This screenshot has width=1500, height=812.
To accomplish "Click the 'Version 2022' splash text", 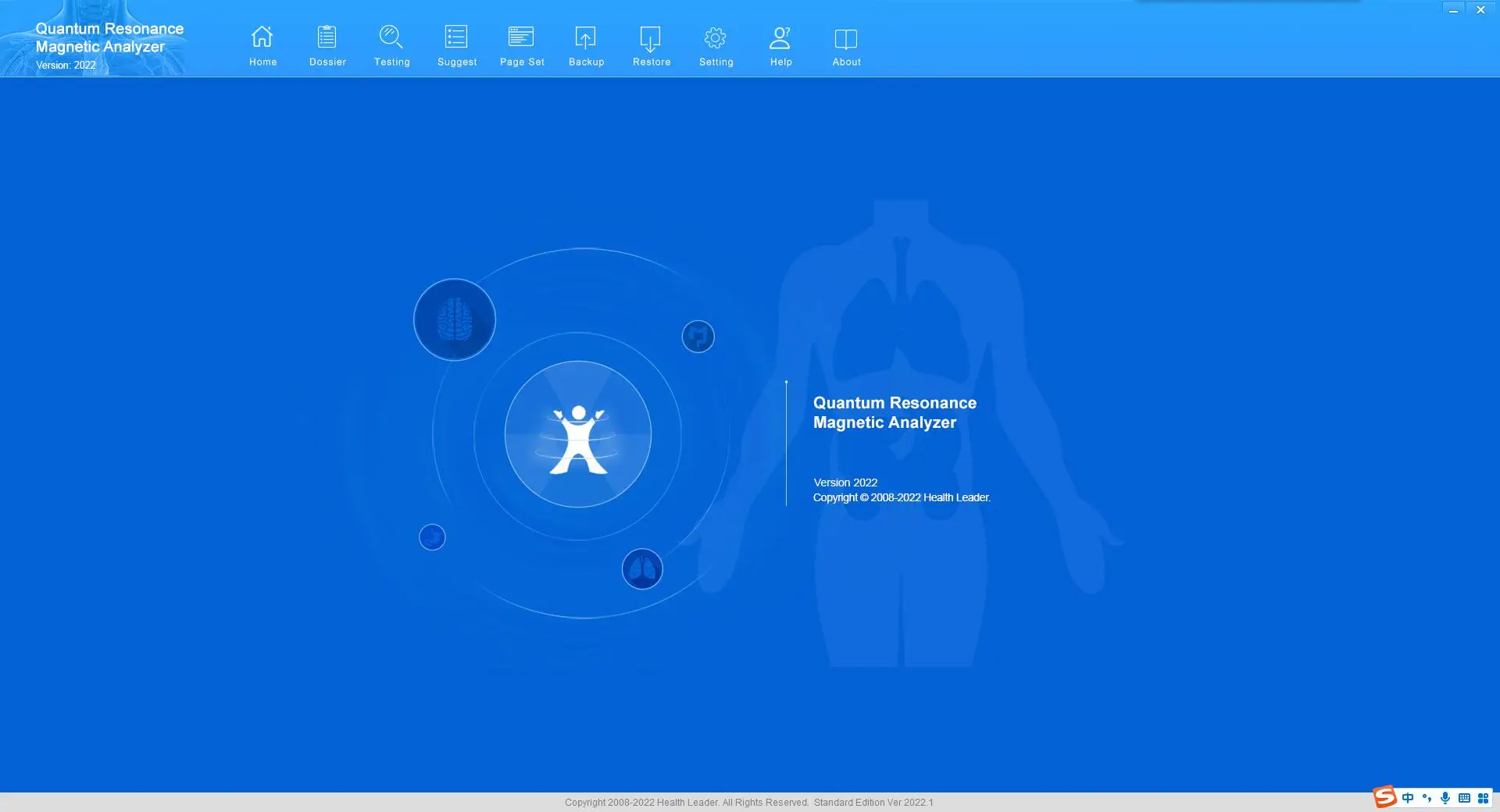I will coord(845,483).
